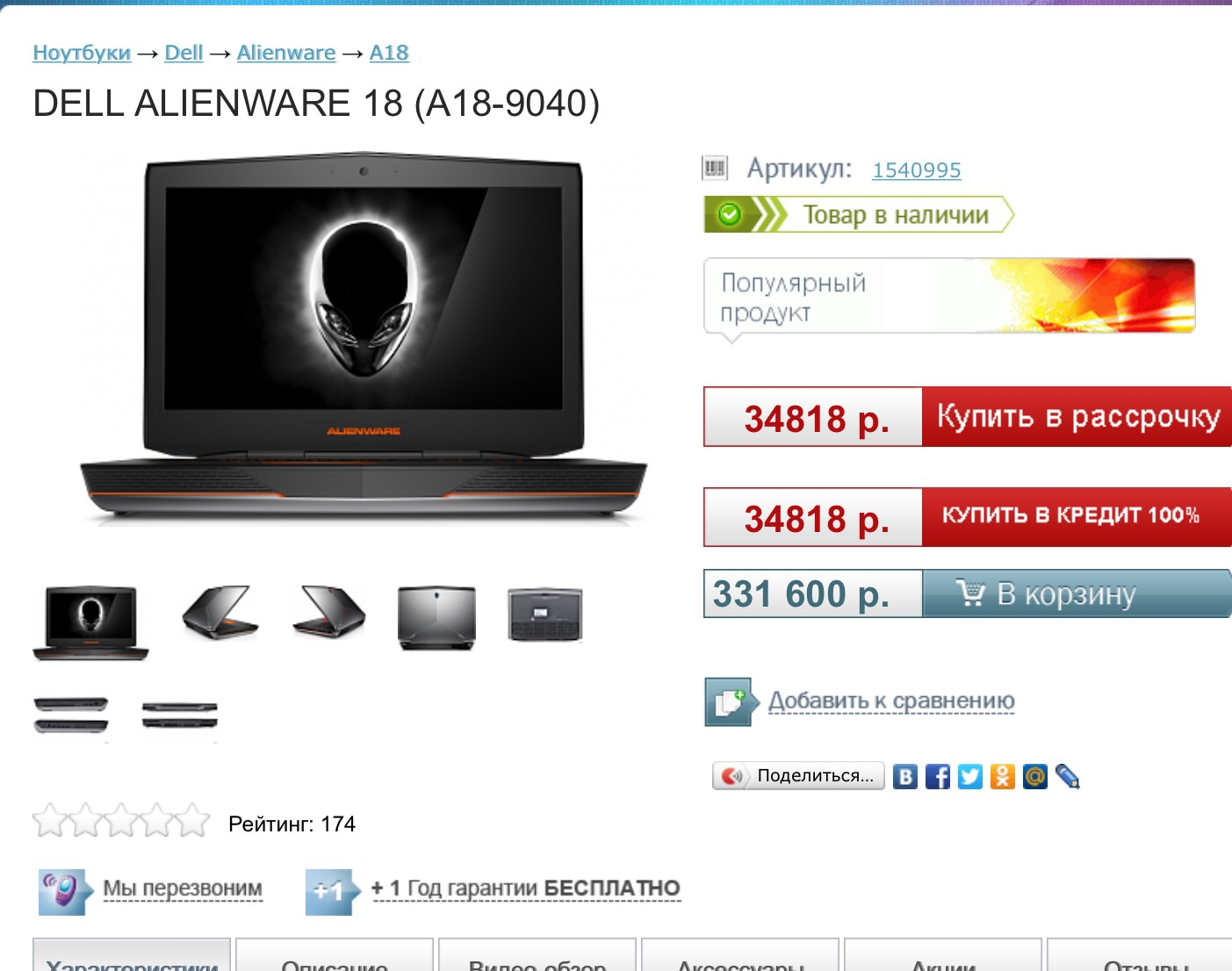Click the LiveJournal pencil share icon
1232x971 pixels.
(x=1068, y=776)
